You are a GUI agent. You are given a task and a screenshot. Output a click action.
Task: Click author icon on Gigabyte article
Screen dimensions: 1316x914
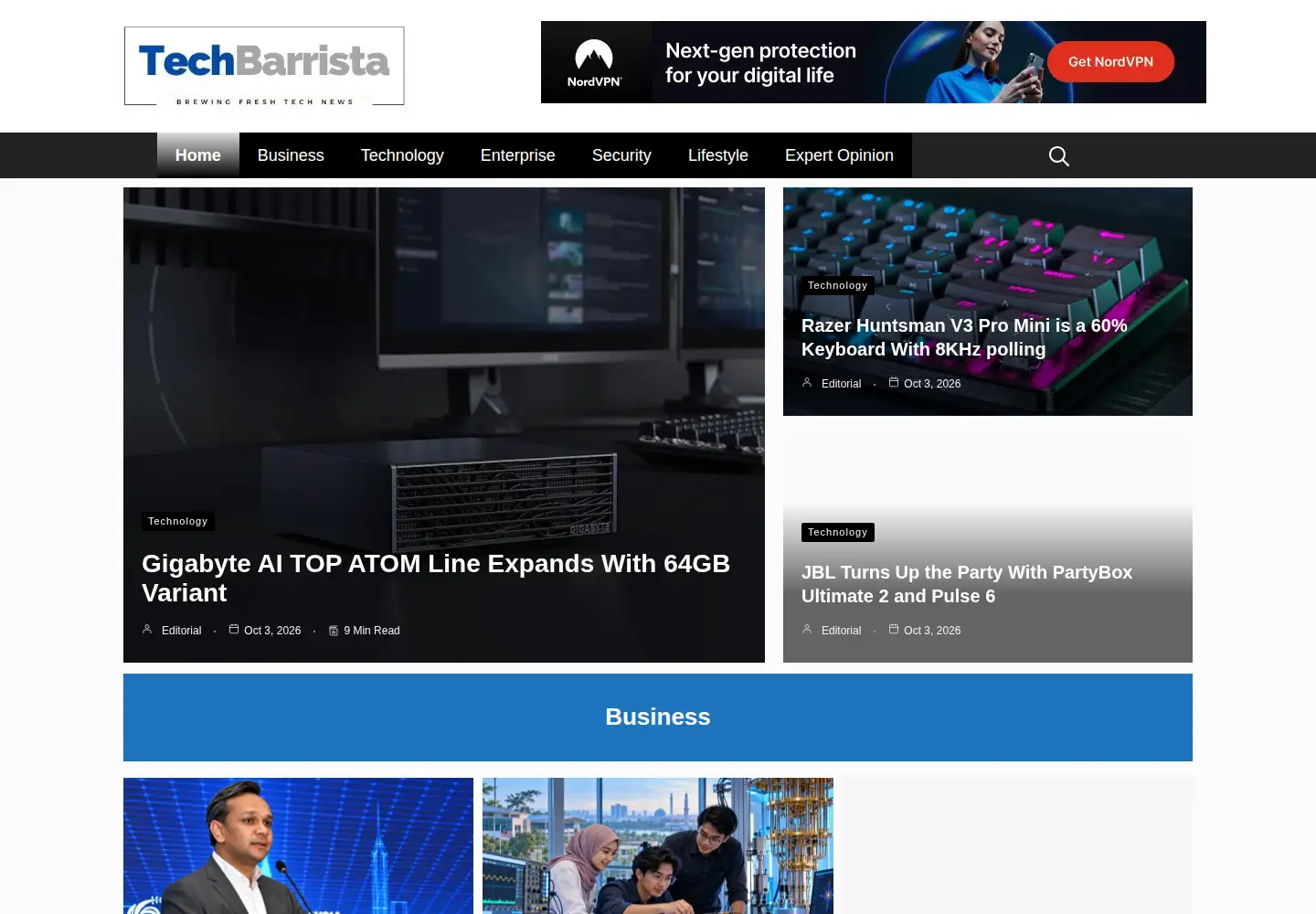147,630
